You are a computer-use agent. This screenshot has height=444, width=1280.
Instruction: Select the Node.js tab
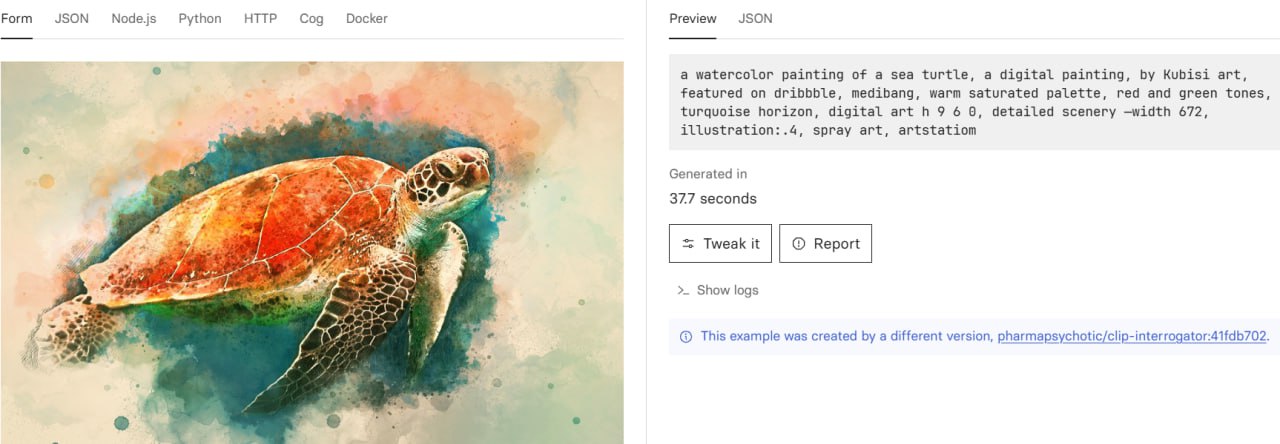tap(134, 18)
